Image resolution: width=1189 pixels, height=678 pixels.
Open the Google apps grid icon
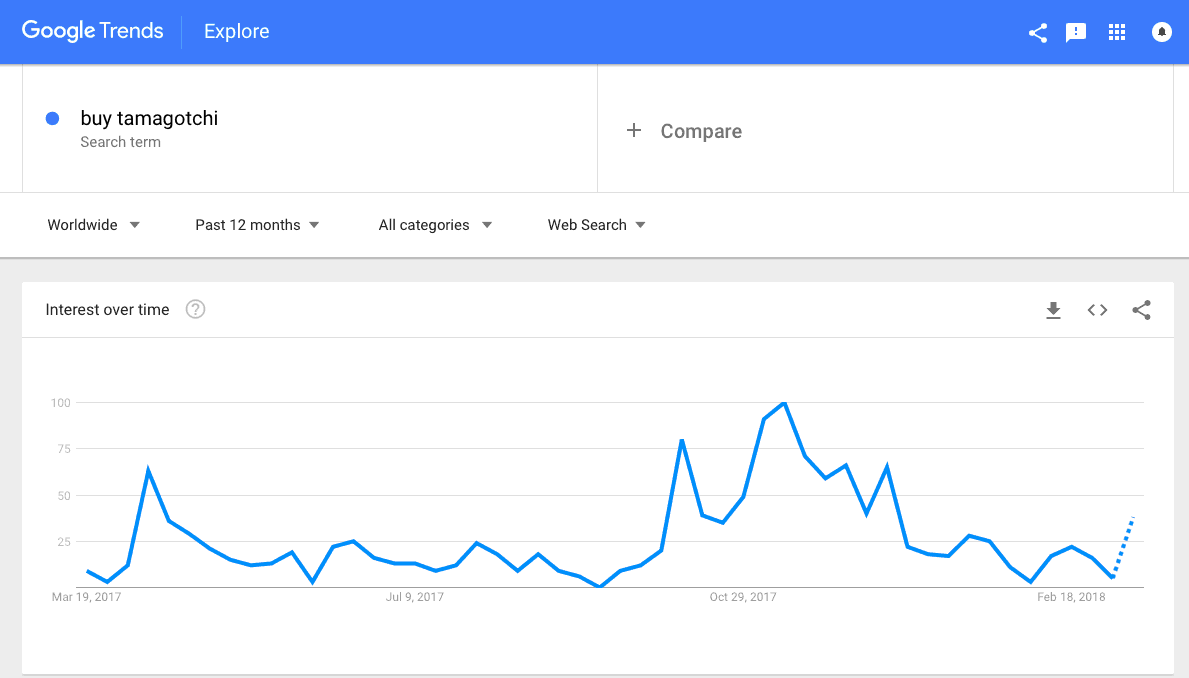click(1117, 32)
